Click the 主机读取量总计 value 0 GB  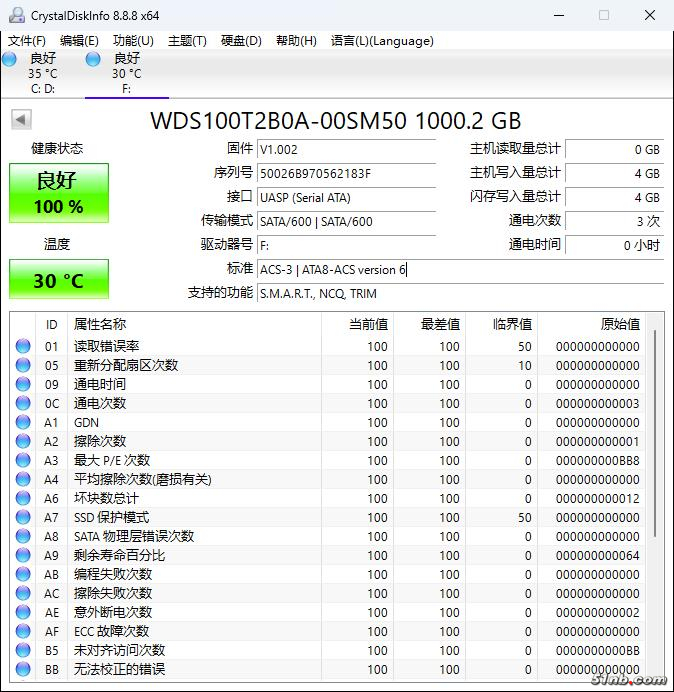[614, 149]
